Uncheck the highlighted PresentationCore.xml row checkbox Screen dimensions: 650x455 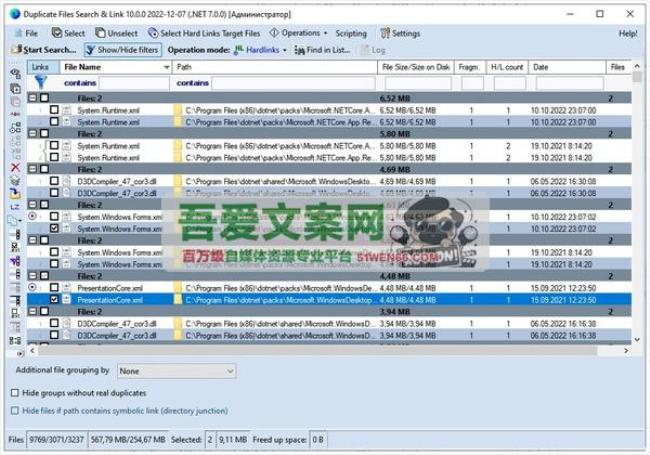[54, 299]
